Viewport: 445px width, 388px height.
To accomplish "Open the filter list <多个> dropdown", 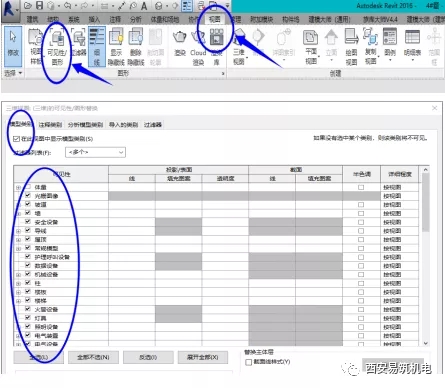I will 95,152.
